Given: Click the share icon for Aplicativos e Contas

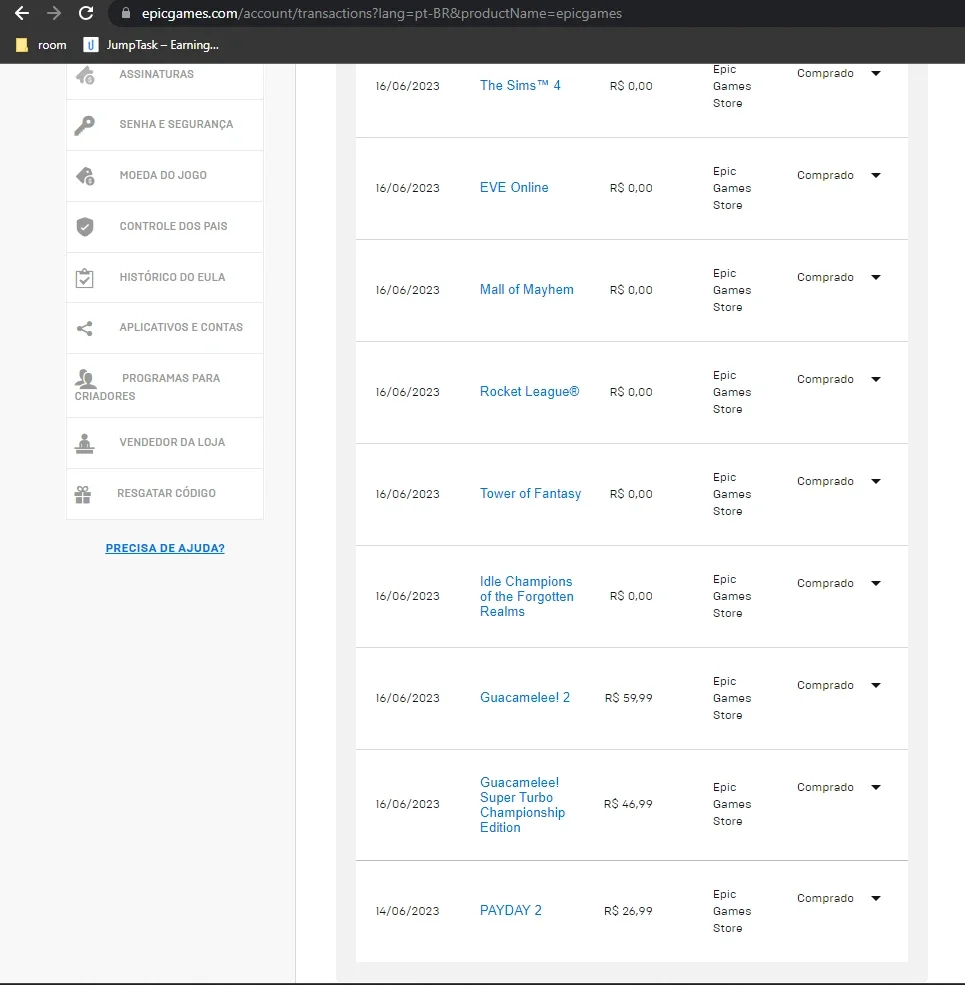Looking at the screenshot, I should (x=84, y=328).
